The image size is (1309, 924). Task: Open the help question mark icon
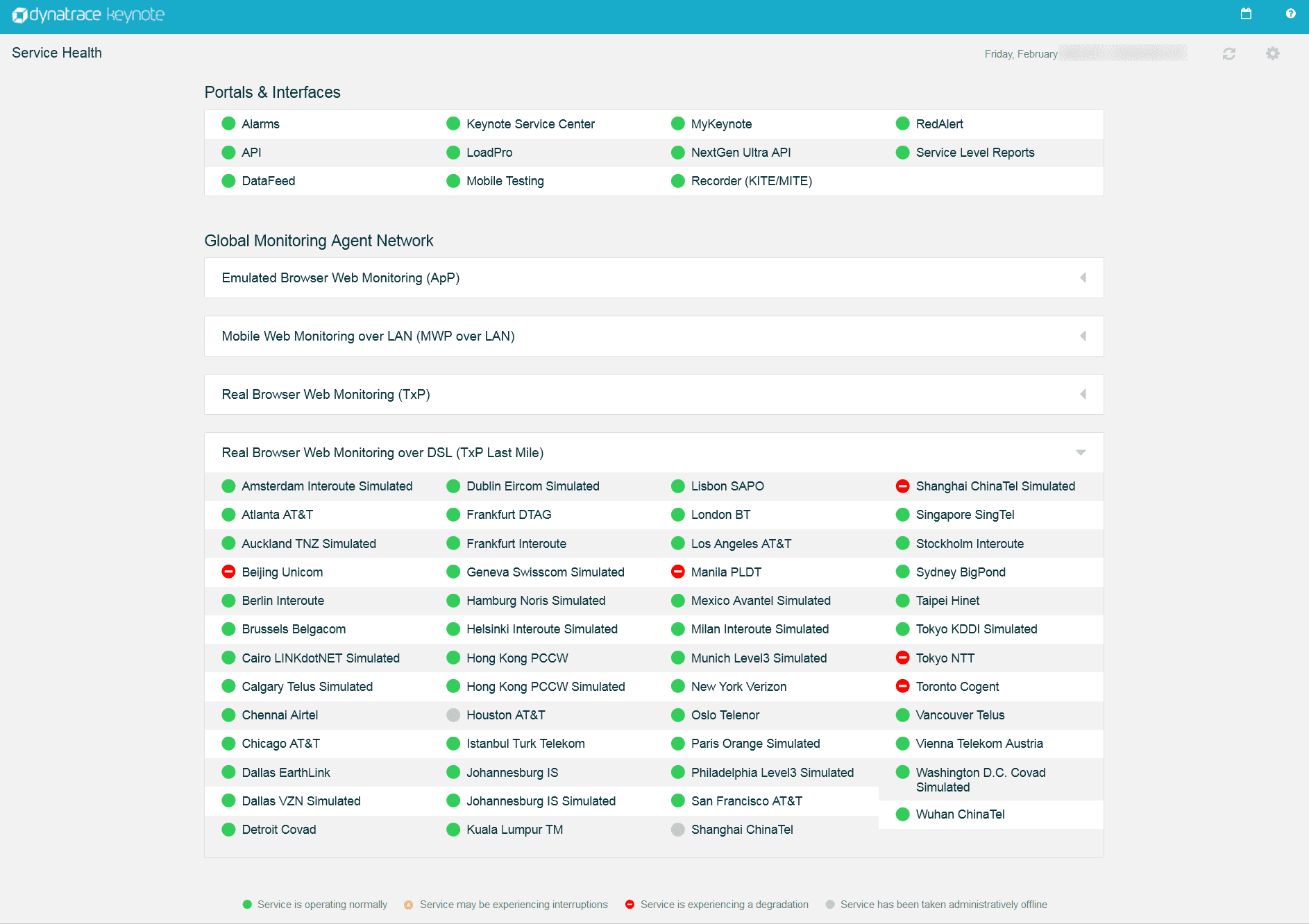click(x=1290, y=14)
